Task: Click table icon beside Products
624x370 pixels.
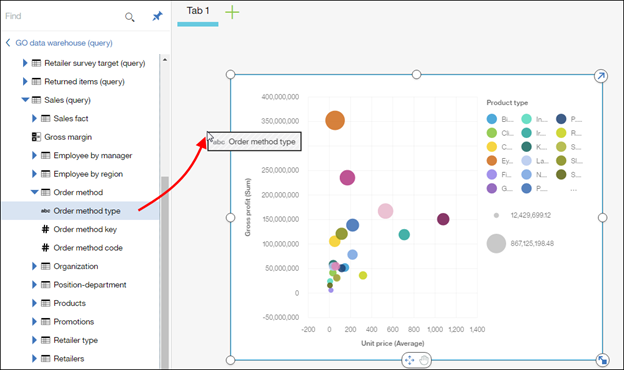Action: [46, 303]
